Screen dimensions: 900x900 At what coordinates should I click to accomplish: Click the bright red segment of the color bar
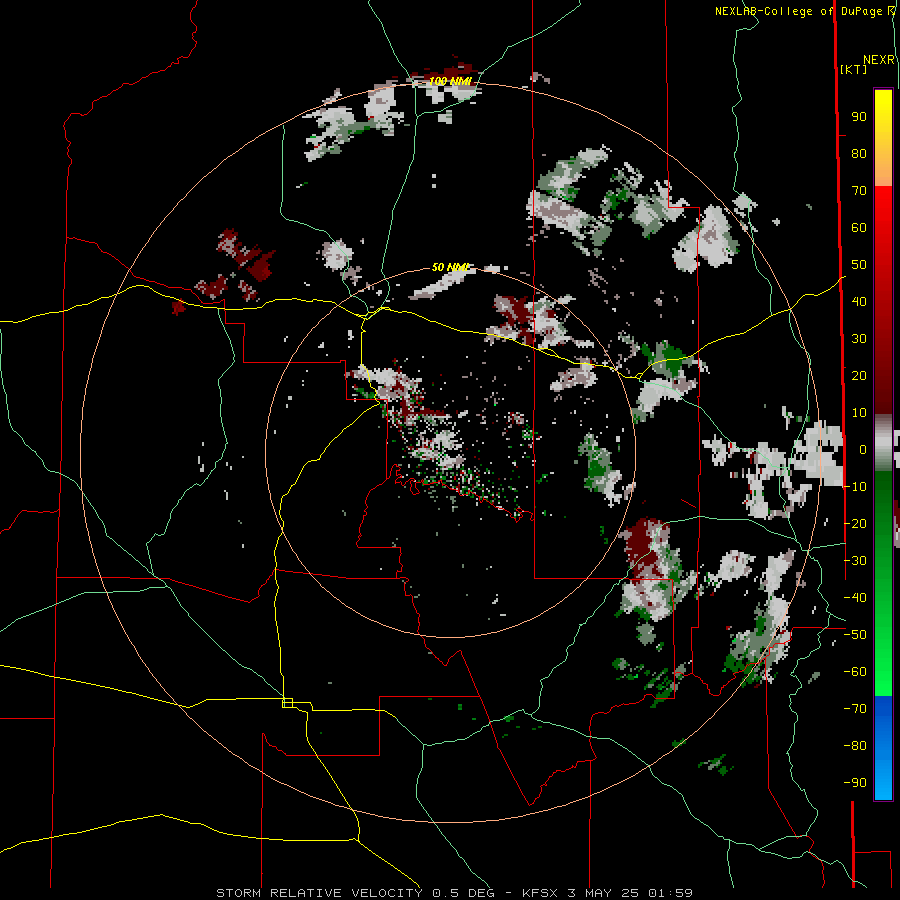pos(883,240)
